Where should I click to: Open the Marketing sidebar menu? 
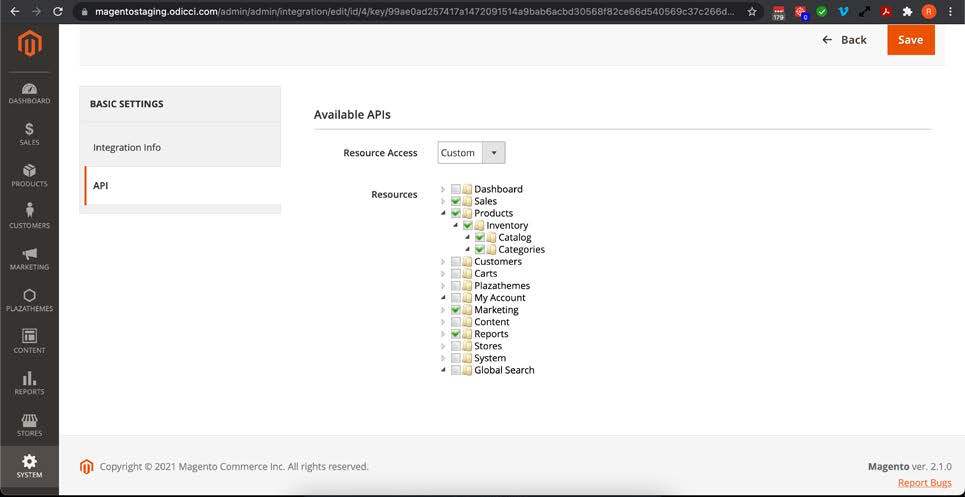(x=29, y=259)
